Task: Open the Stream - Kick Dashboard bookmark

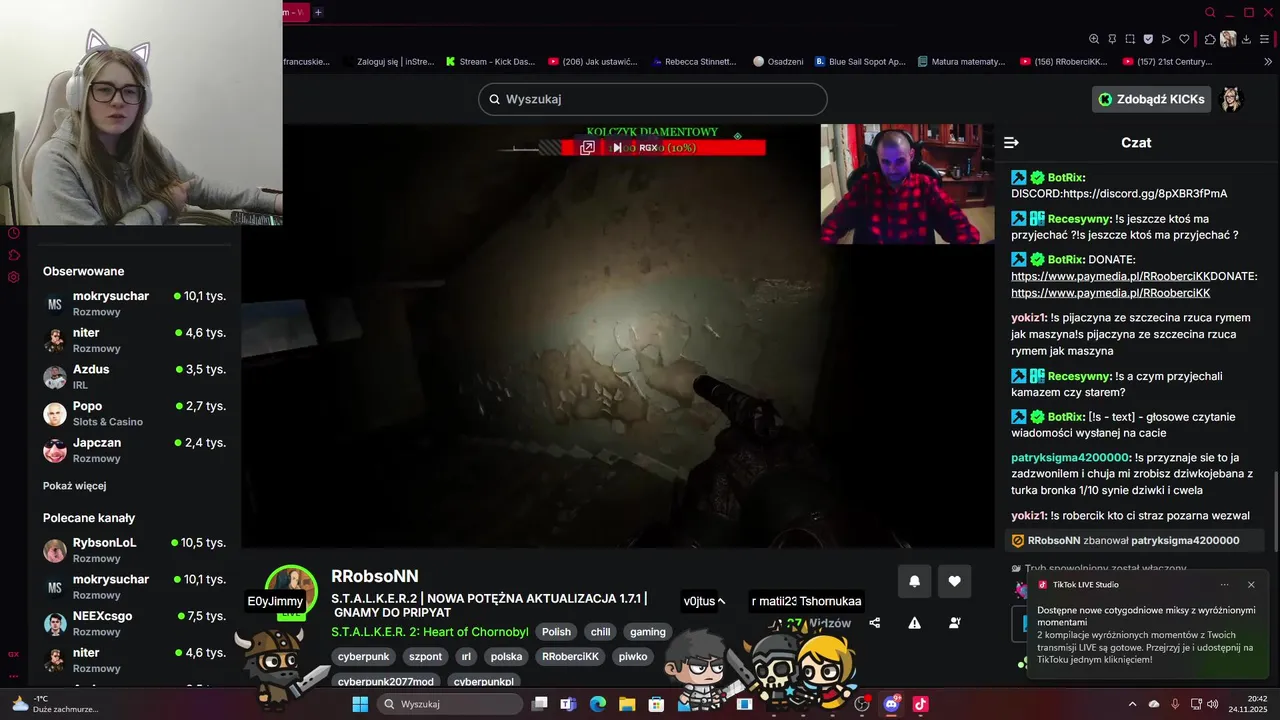Action: click(x=491, y=61)
